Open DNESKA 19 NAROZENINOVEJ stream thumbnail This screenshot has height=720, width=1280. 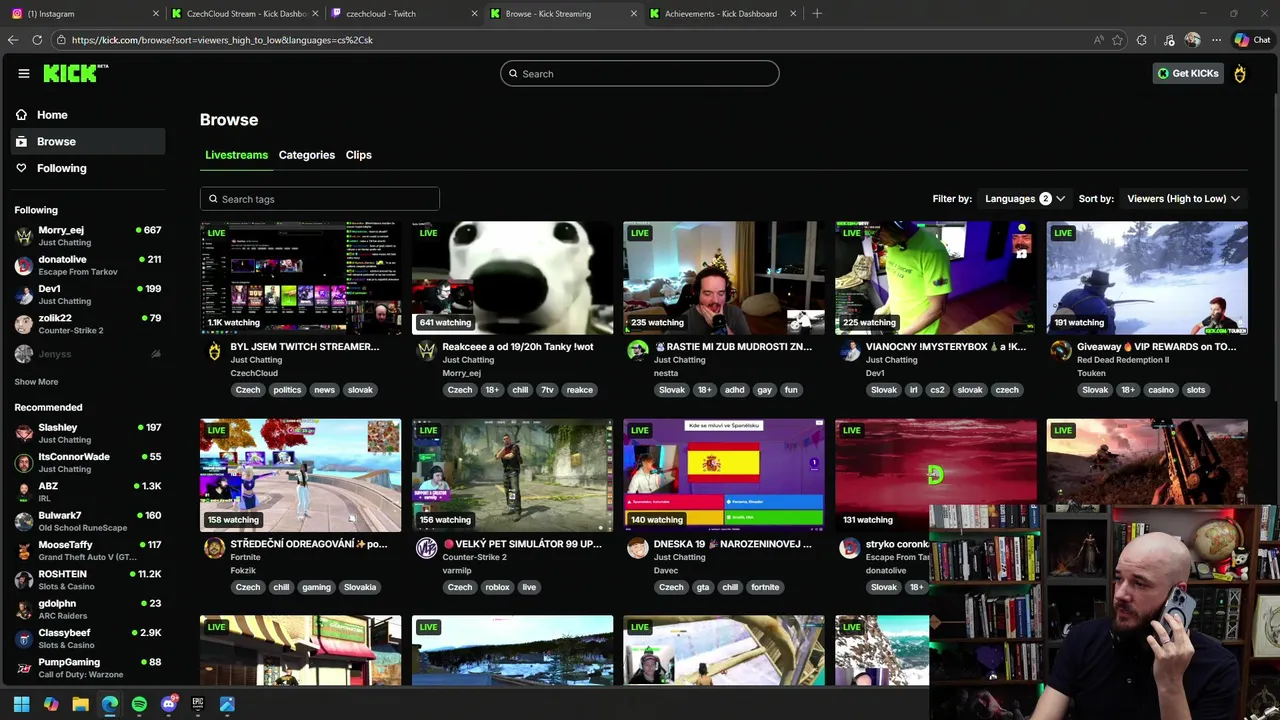tap(724, 475)
